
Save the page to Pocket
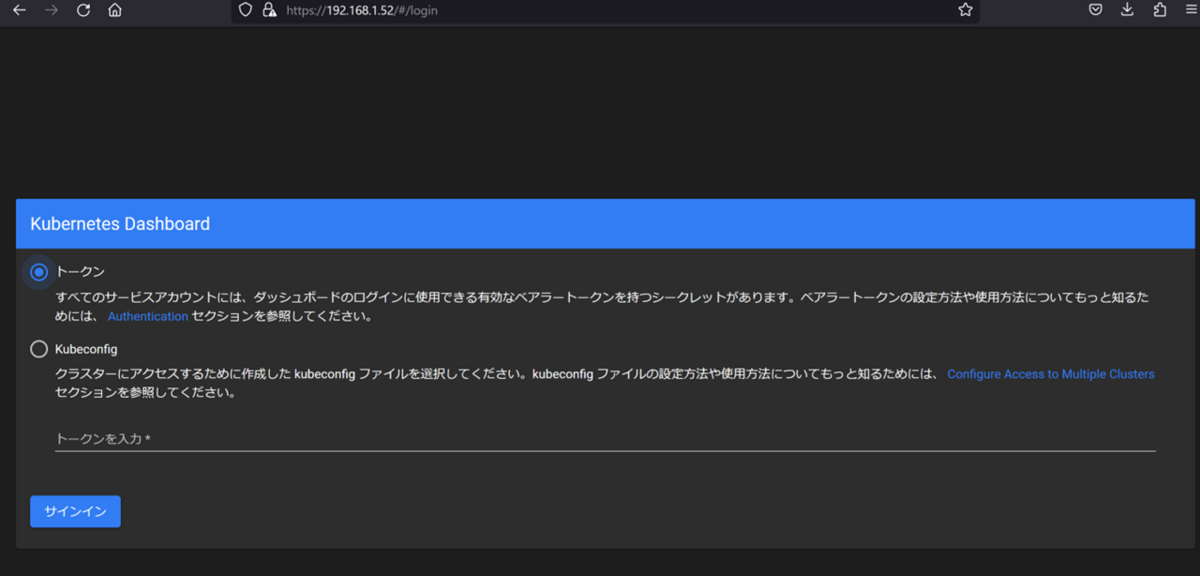[x=1095, y=11]
